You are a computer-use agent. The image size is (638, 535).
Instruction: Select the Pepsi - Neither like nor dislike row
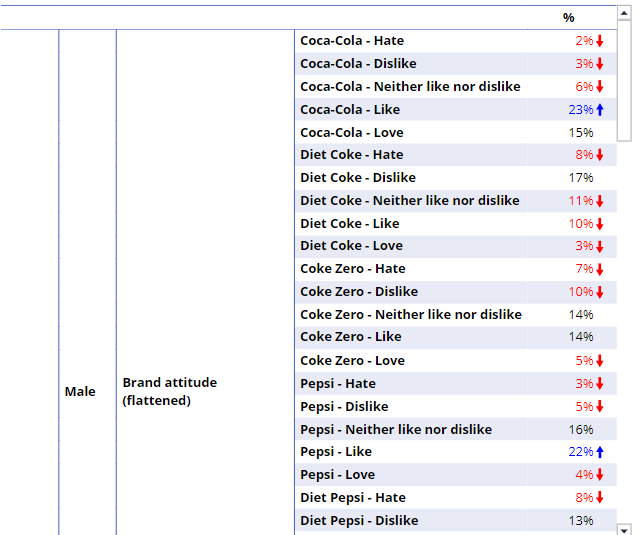[396, 430]
